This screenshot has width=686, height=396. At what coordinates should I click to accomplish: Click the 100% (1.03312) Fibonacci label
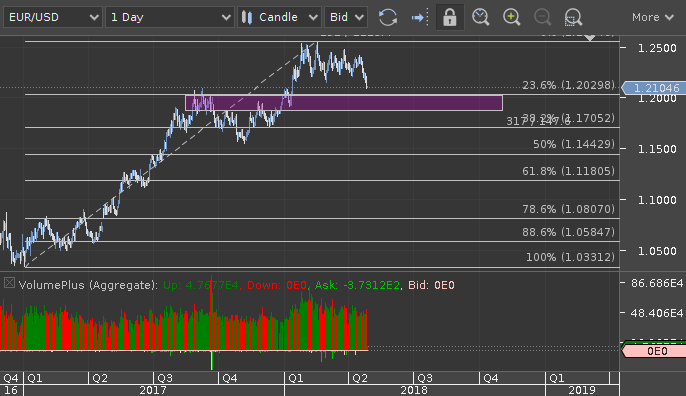(570, 257)
